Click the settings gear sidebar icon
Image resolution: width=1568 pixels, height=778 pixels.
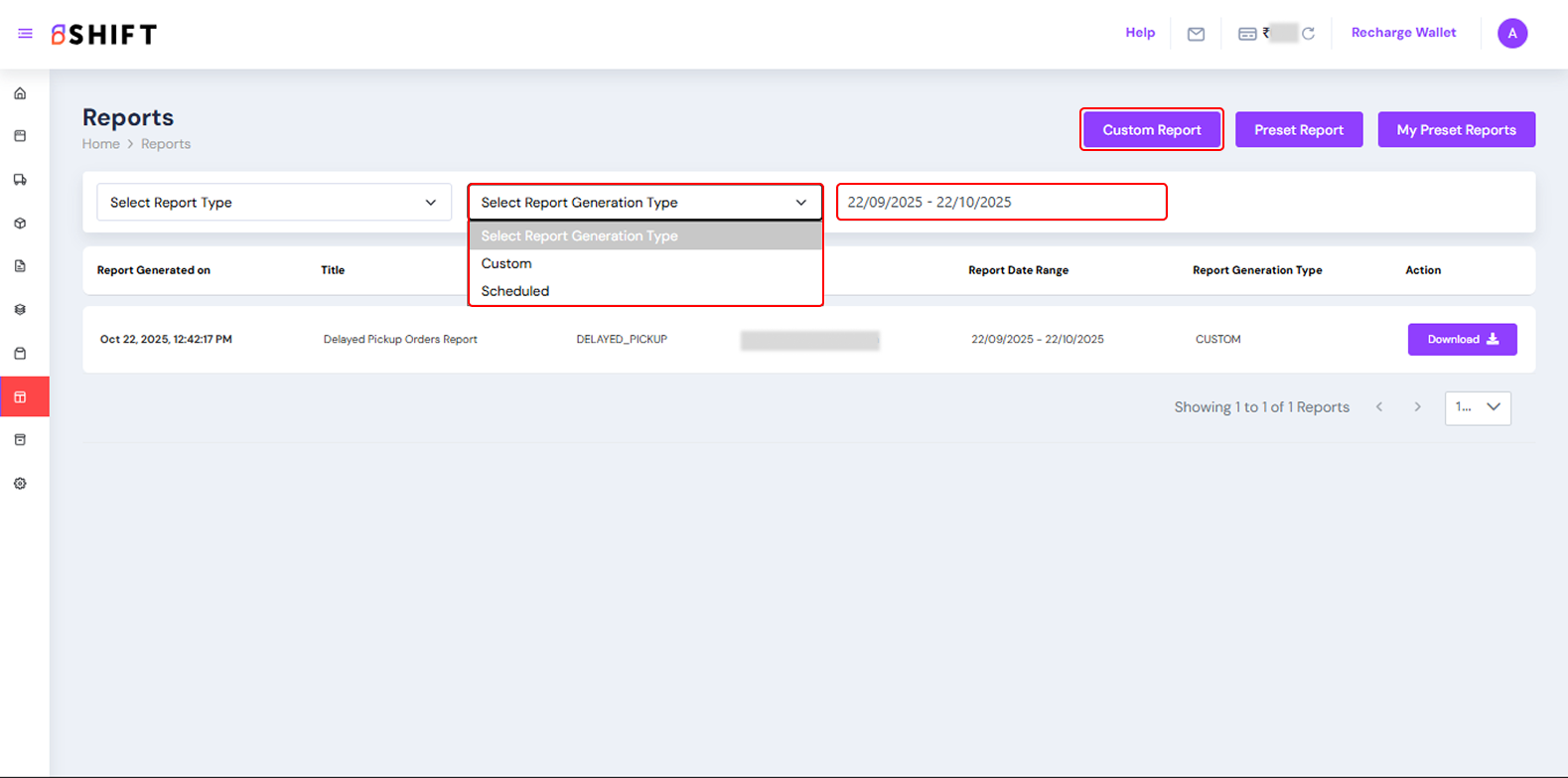tap(20, 484)
